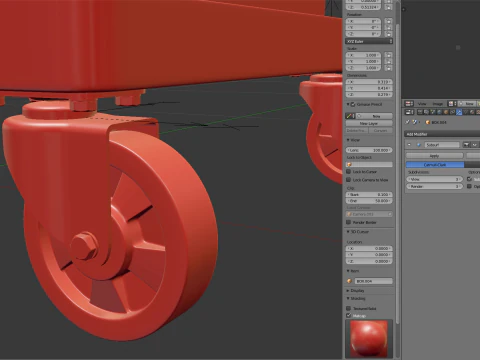The image size is (480, 360).
Task: Open the Render properties tab icon
Action: 420,112
